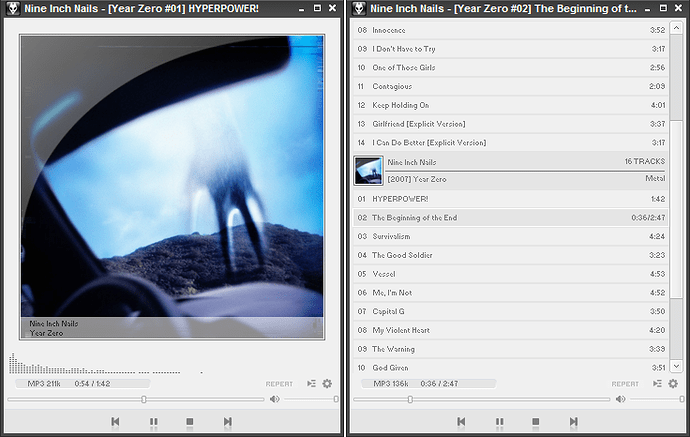Select track 09 I Don't Have to Try
This screenshot has height=437, width=690.
(x=511, y=49)
